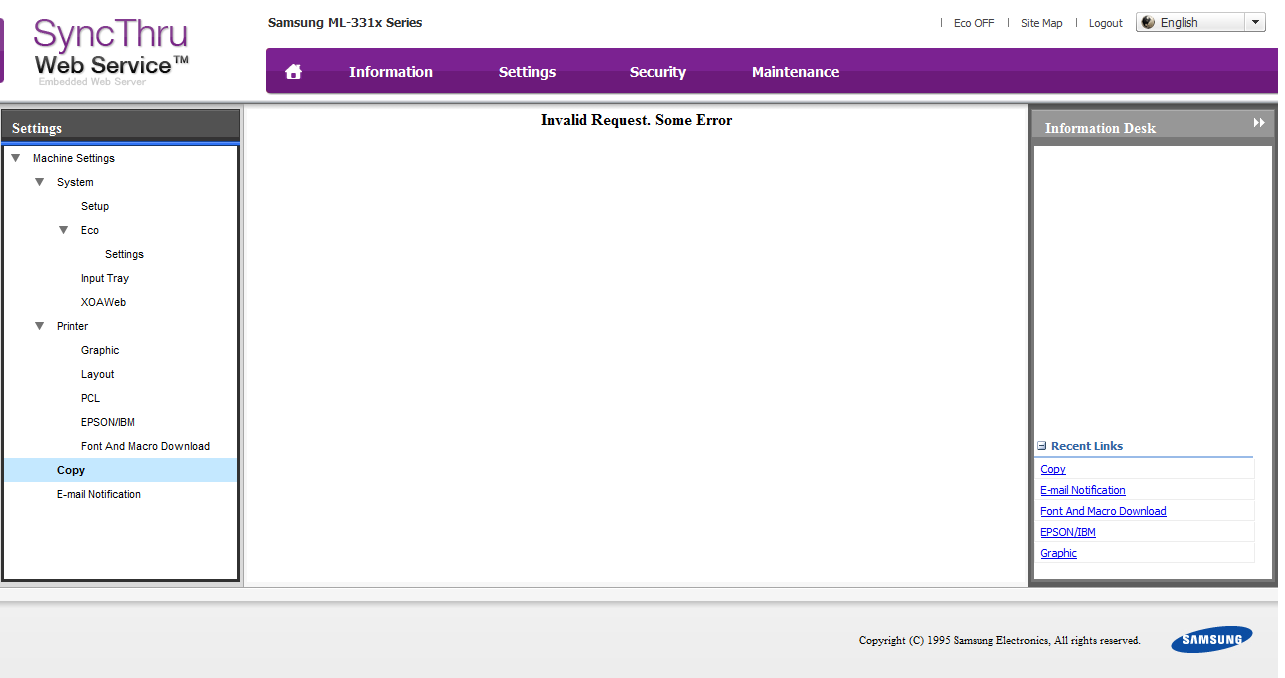Click the Logout link
The height and width of the screenshot is (678, 1285).
click(x=1105, y=23)
